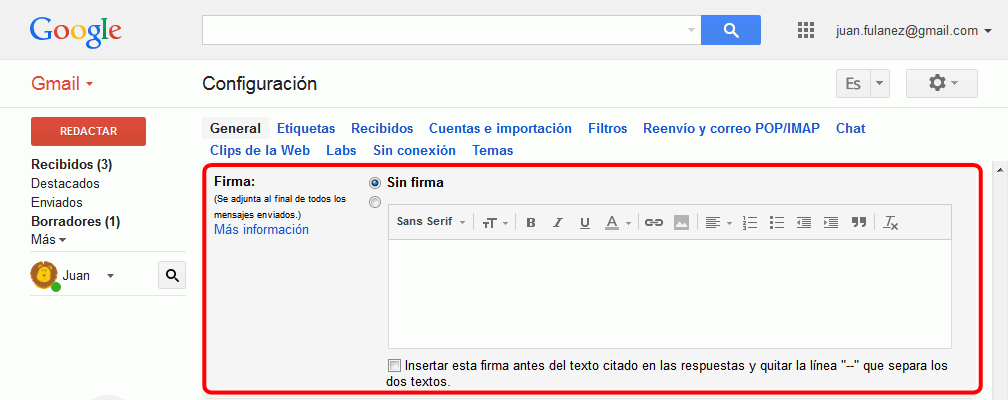1008x400 pixels.
Task: Switch to the Etiquetas tab
Action: click(306, 129)
